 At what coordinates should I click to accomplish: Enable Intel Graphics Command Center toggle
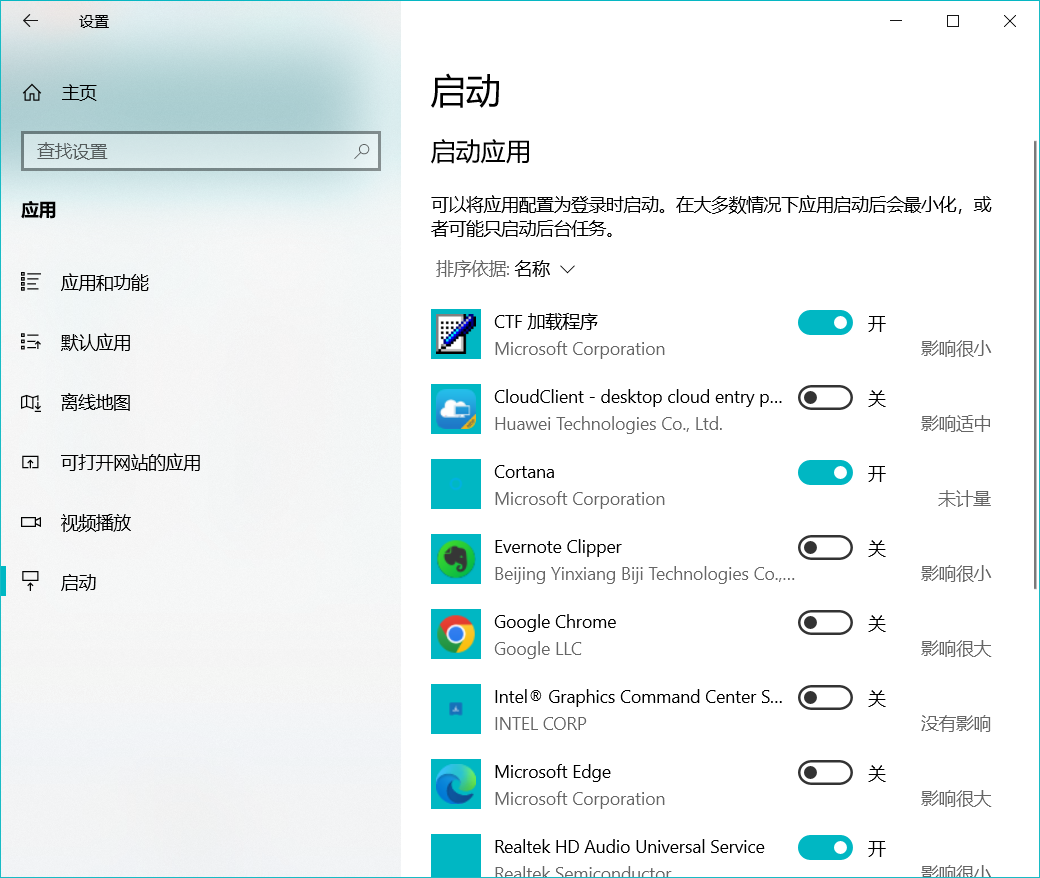pyautogui.click(x=825, y=698)
